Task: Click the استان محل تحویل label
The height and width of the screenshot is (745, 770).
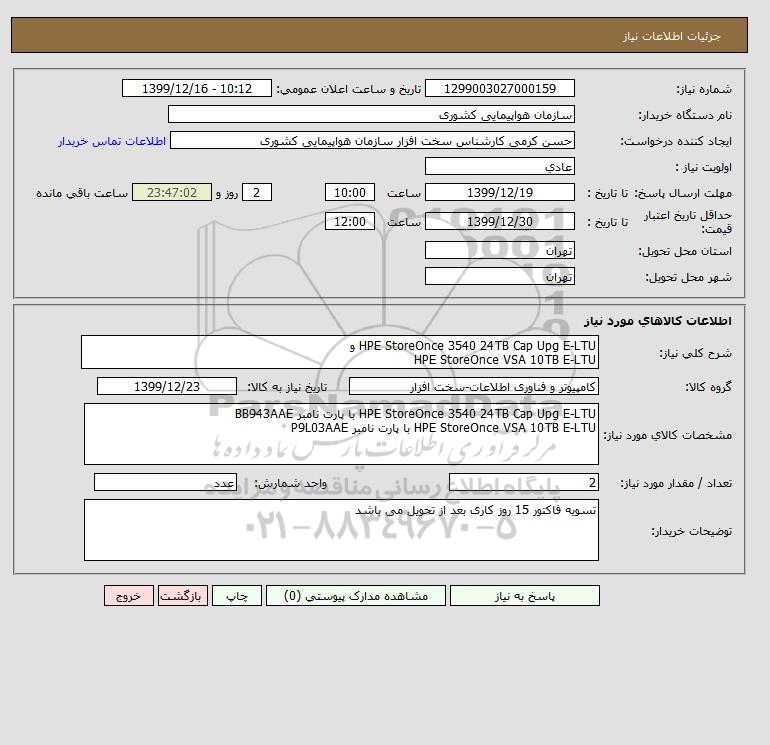Action: click(x=685, y=251)
